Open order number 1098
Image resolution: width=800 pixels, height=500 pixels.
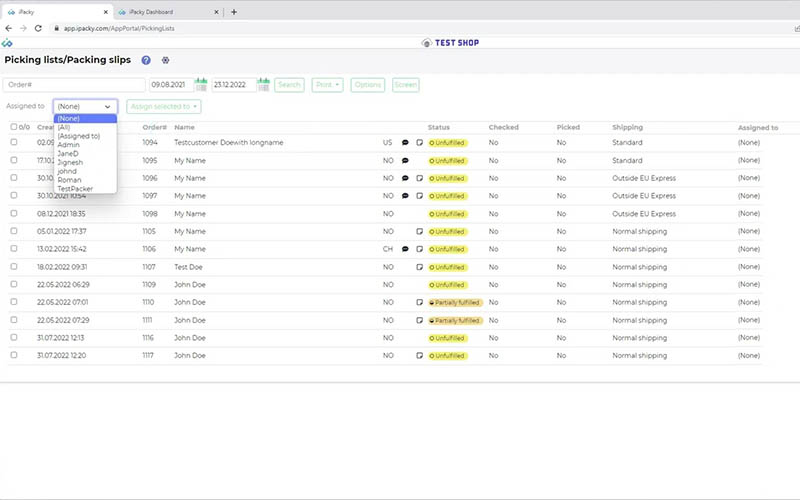[x=149, y=214]
